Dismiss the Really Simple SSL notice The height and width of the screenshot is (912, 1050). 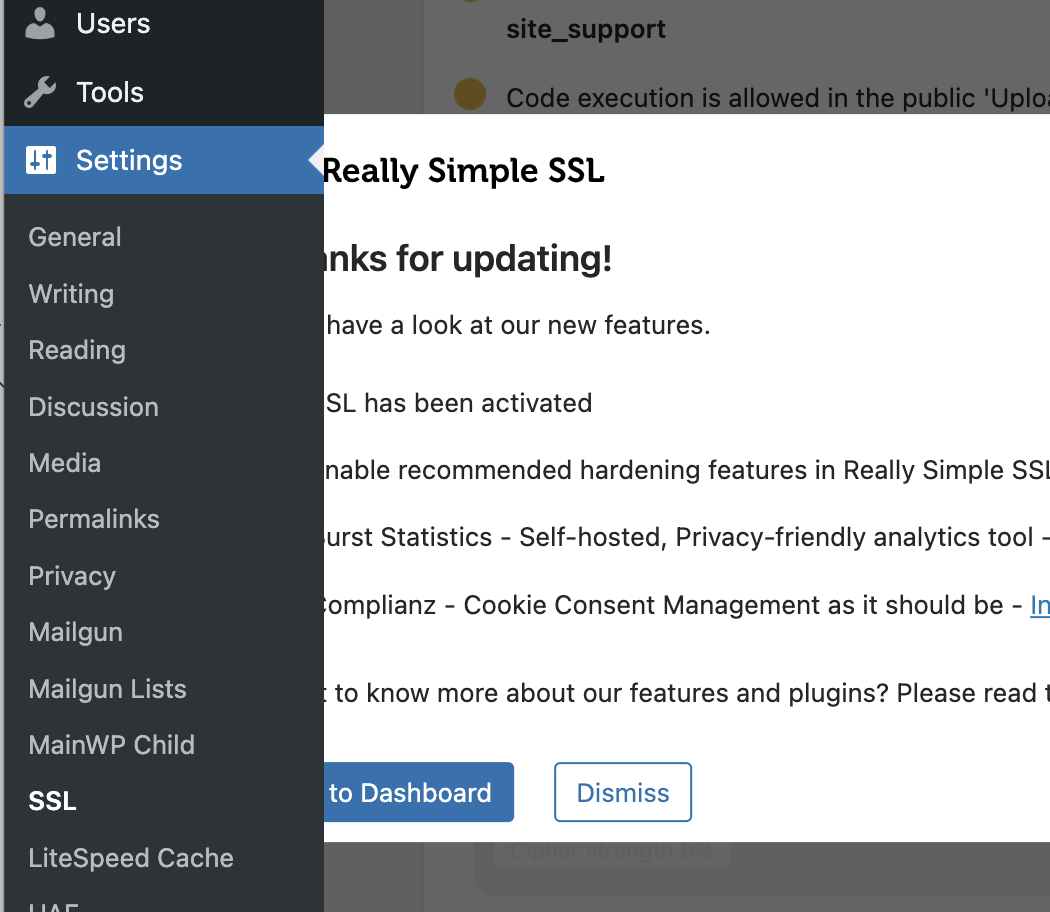click(622, 792)
